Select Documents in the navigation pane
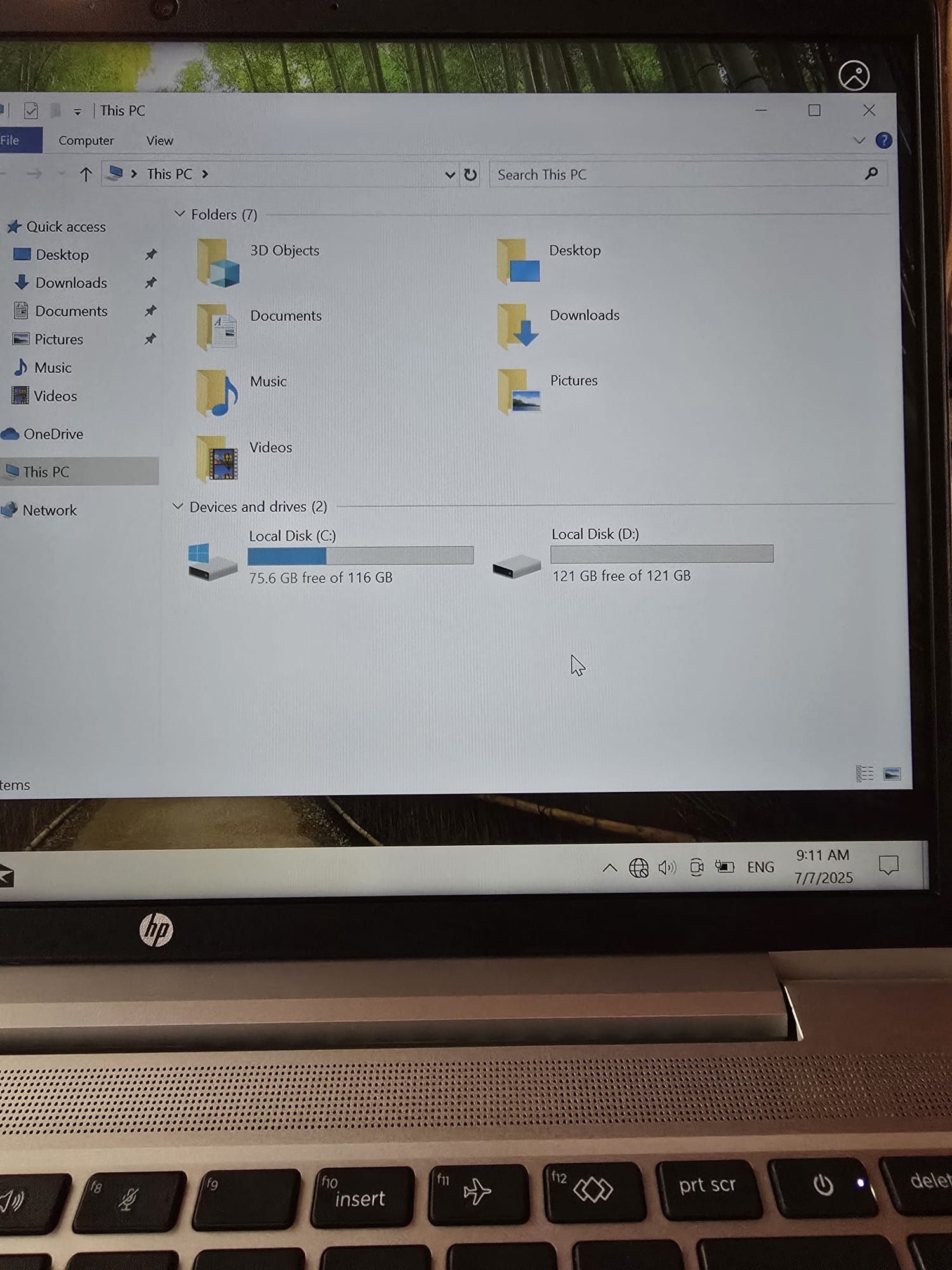The image size is (952, 1270). tap(71, 311)
